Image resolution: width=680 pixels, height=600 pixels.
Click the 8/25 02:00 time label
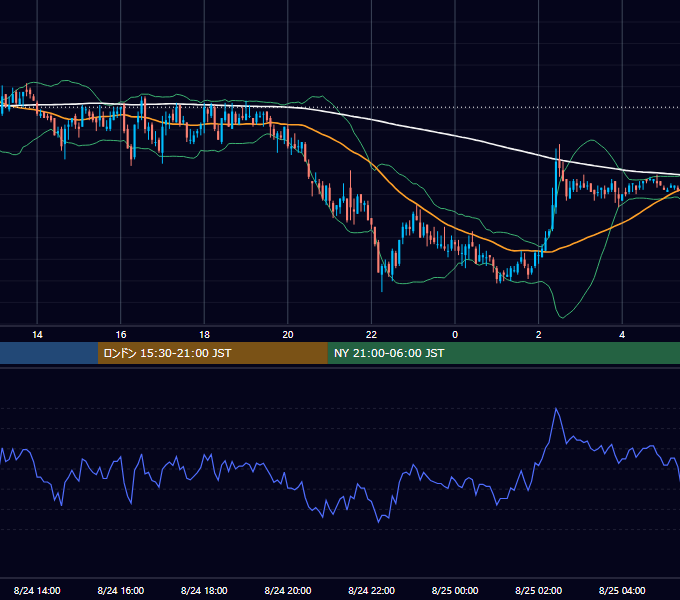539,590
